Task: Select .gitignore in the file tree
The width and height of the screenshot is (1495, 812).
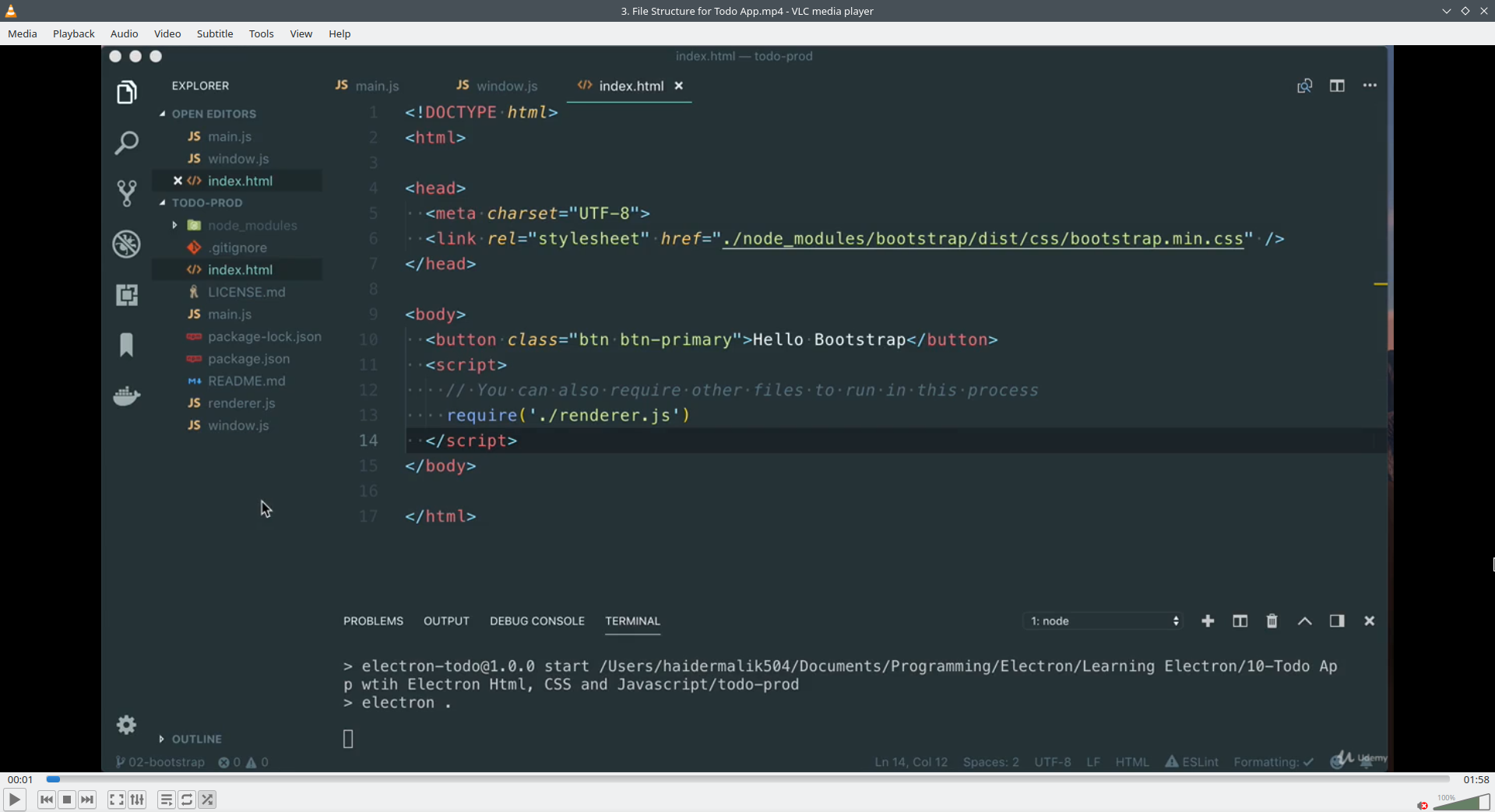Action: [237, 248]
